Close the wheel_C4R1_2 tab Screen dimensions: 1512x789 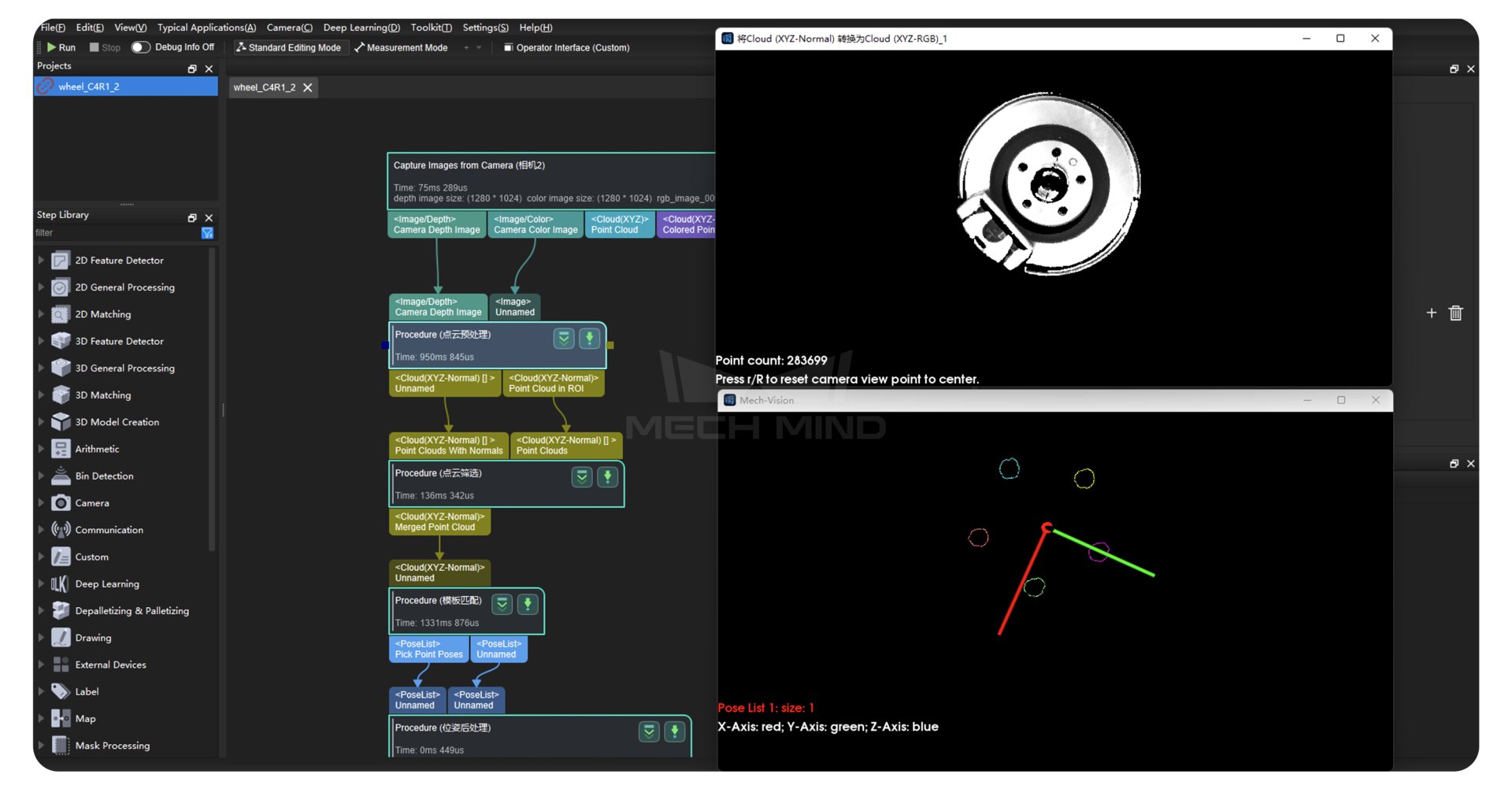[x=308, y=87]
